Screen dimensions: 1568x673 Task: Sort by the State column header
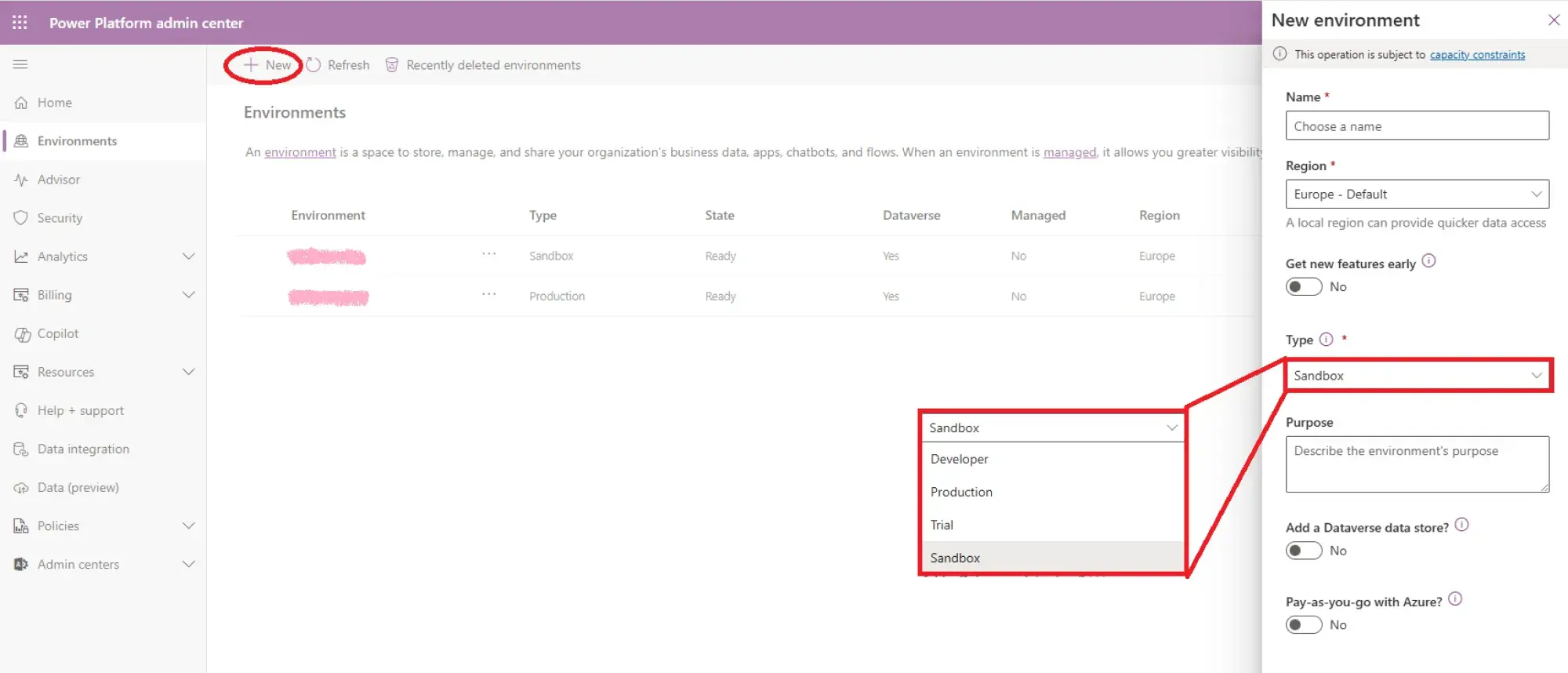(720, 216)
